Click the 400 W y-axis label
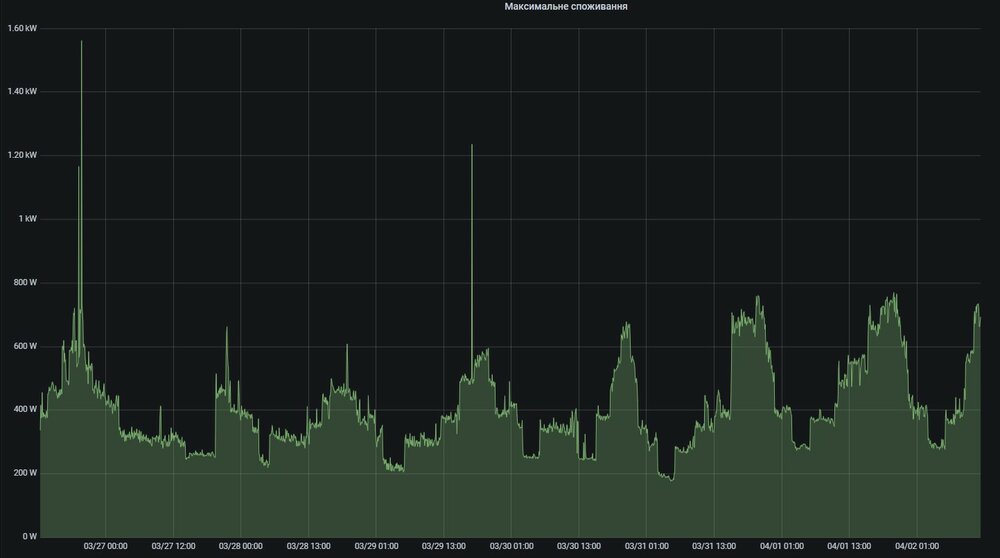Image resolution: width=1000 pixels, height=558 pixels. (x=24, y=409)
